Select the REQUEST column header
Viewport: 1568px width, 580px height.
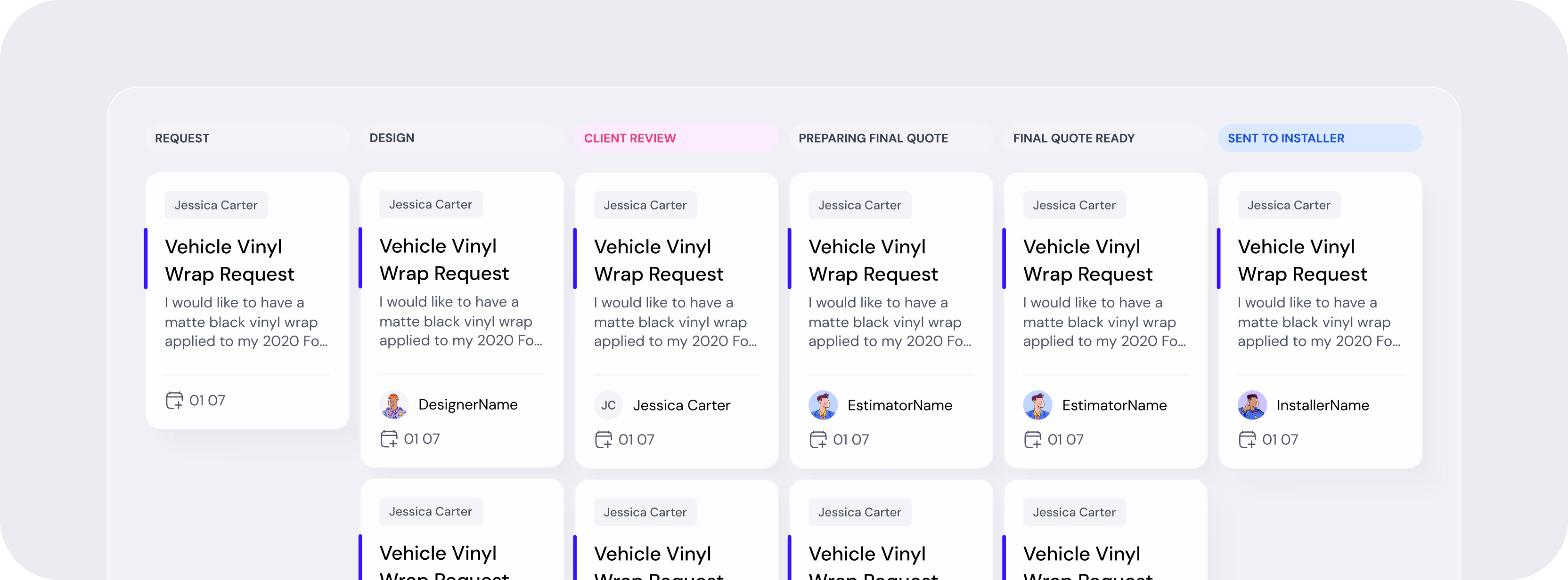[182, 138]
